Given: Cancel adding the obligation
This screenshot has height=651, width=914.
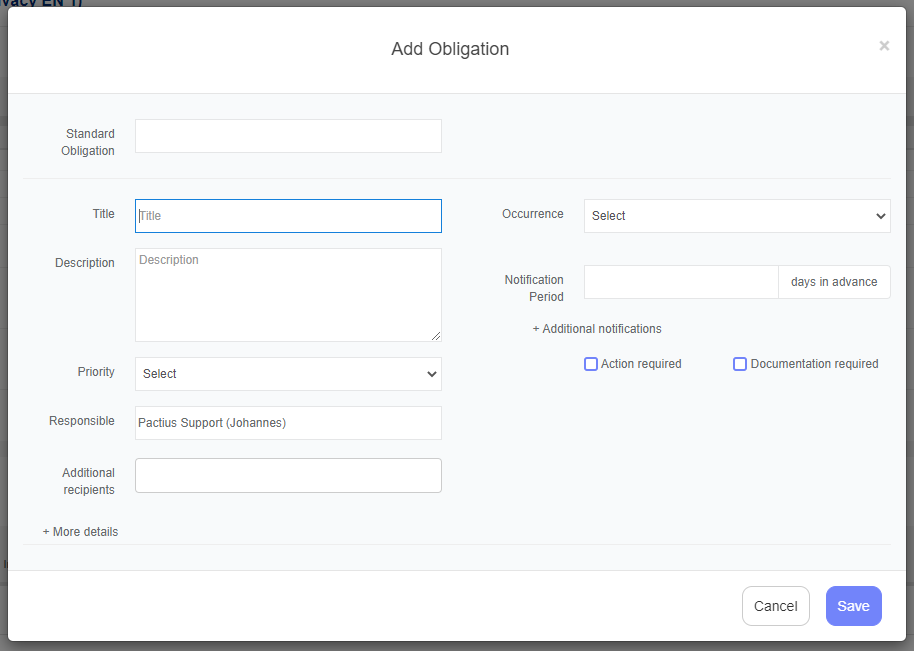Looking at the screenshot, I should coord(775,606).
